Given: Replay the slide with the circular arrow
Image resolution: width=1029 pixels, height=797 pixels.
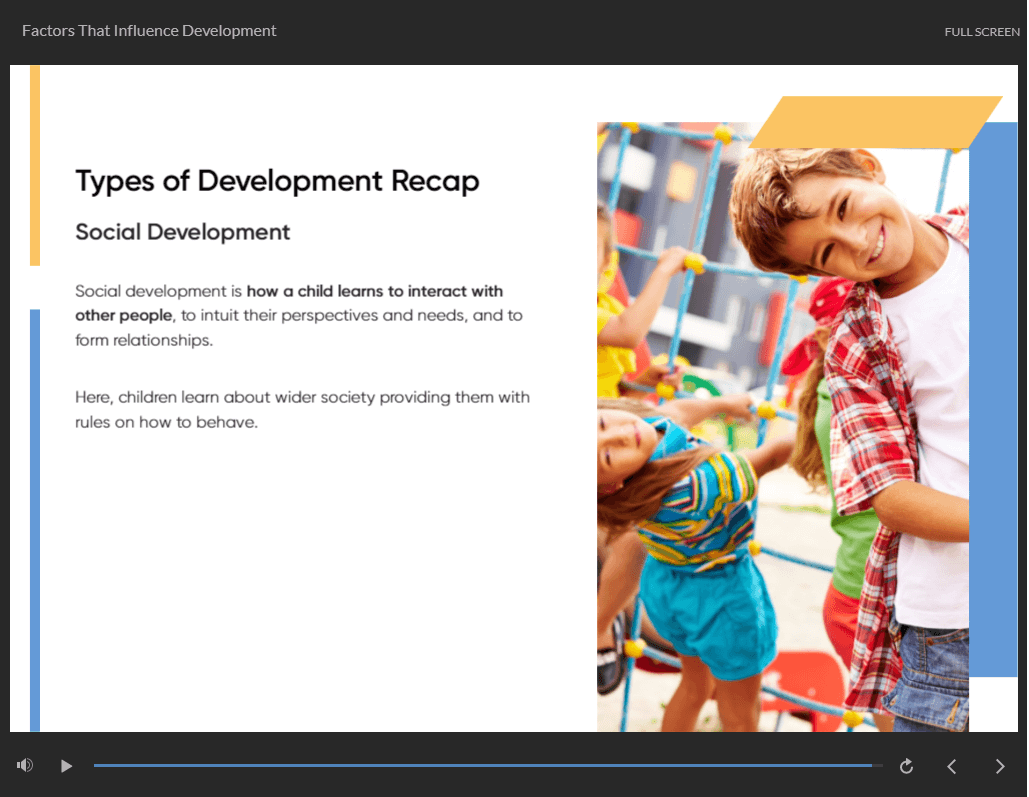Looking at the screenshot, I should [x=906, y=766].
